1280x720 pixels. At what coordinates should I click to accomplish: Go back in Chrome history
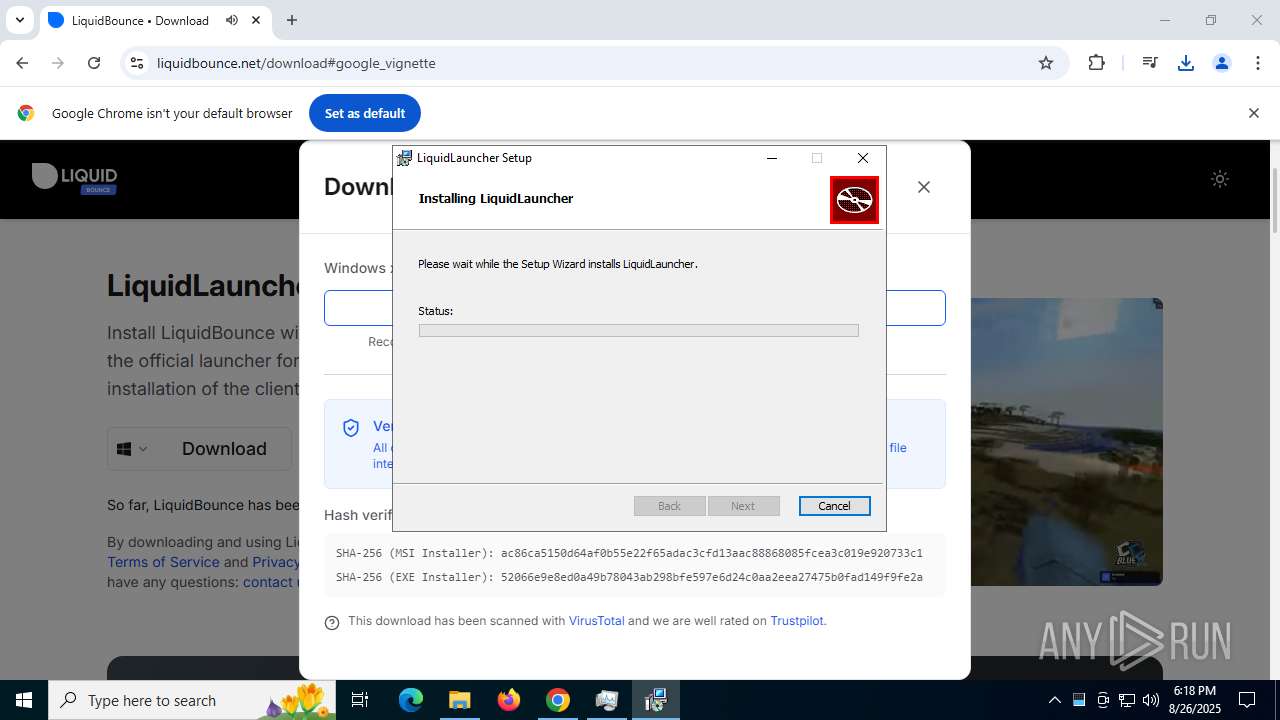pyautogui.click(x=22, y=63)
